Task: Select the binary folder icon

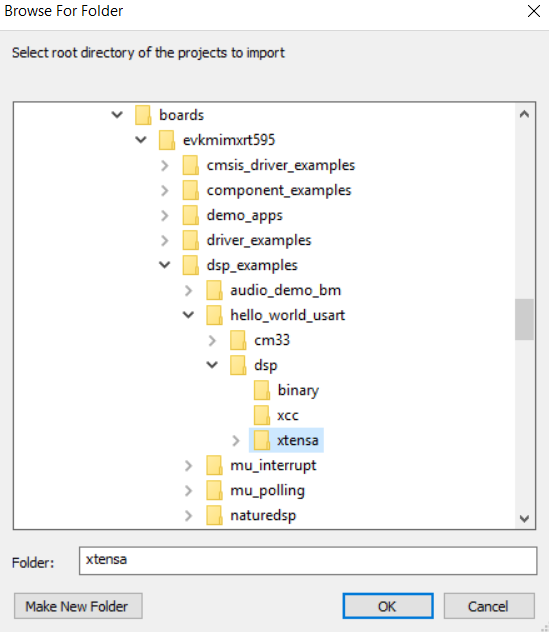Action: pyautogui.click(x=262, y=390)
